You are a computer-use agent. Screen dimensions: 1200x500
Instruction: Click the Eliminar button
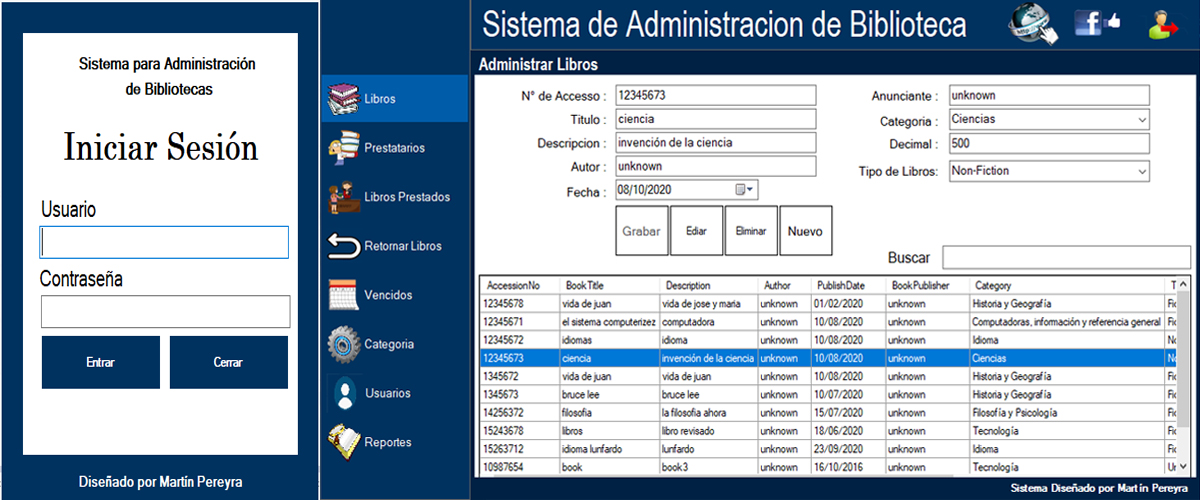(x=750, y=231)
